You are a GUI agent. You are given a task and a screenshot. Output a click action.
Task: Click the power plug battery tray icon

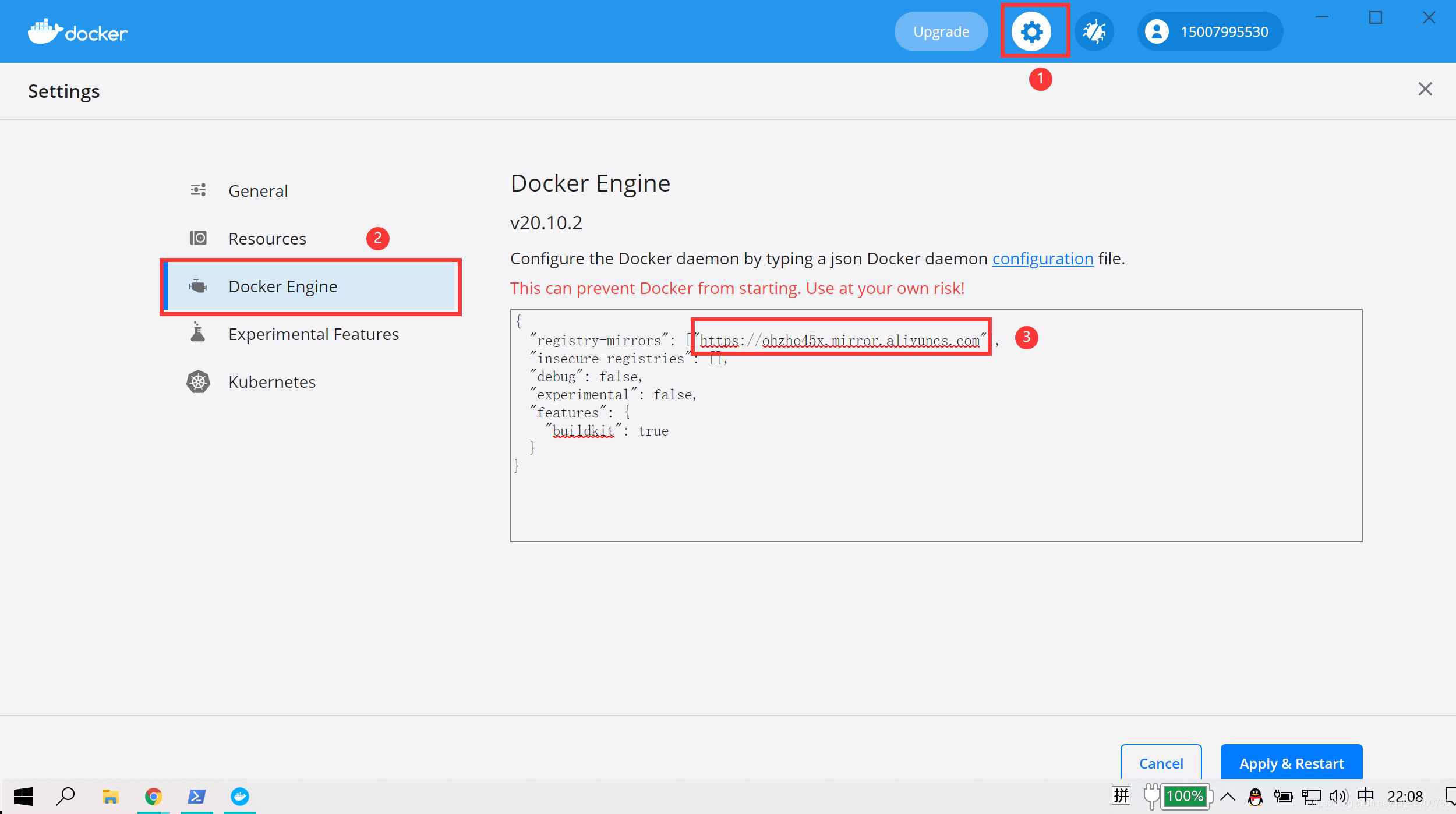coord(1283,796)
